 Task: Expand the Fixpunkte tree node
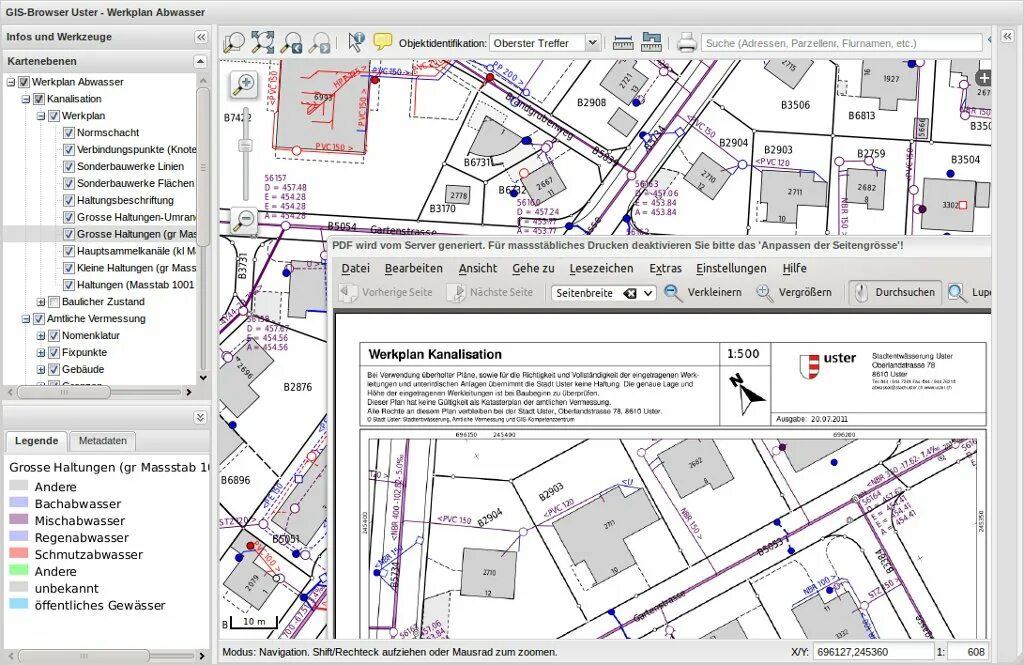(40, 353)
